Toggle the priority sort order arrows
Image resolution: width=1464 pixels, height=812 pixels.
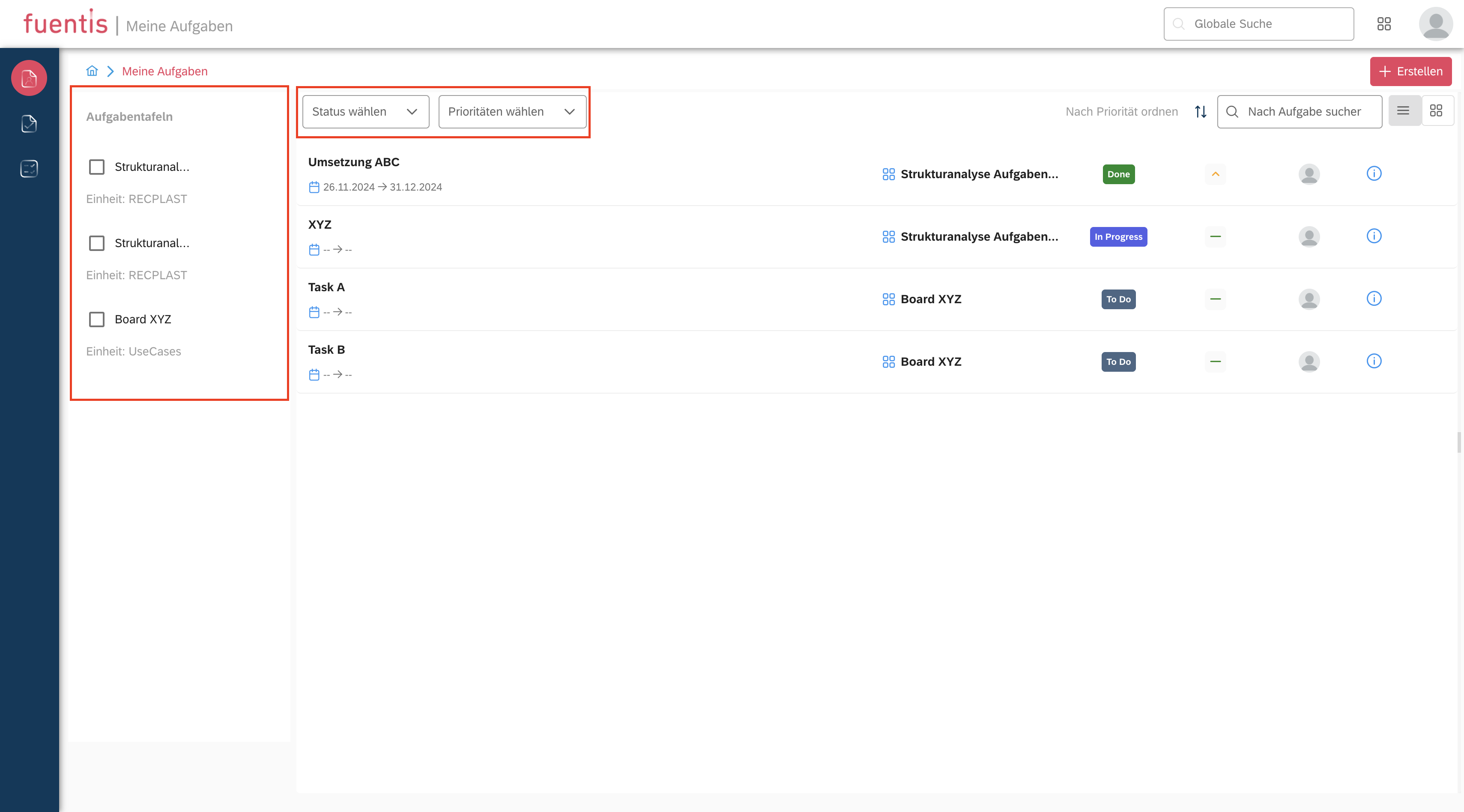1200,111
